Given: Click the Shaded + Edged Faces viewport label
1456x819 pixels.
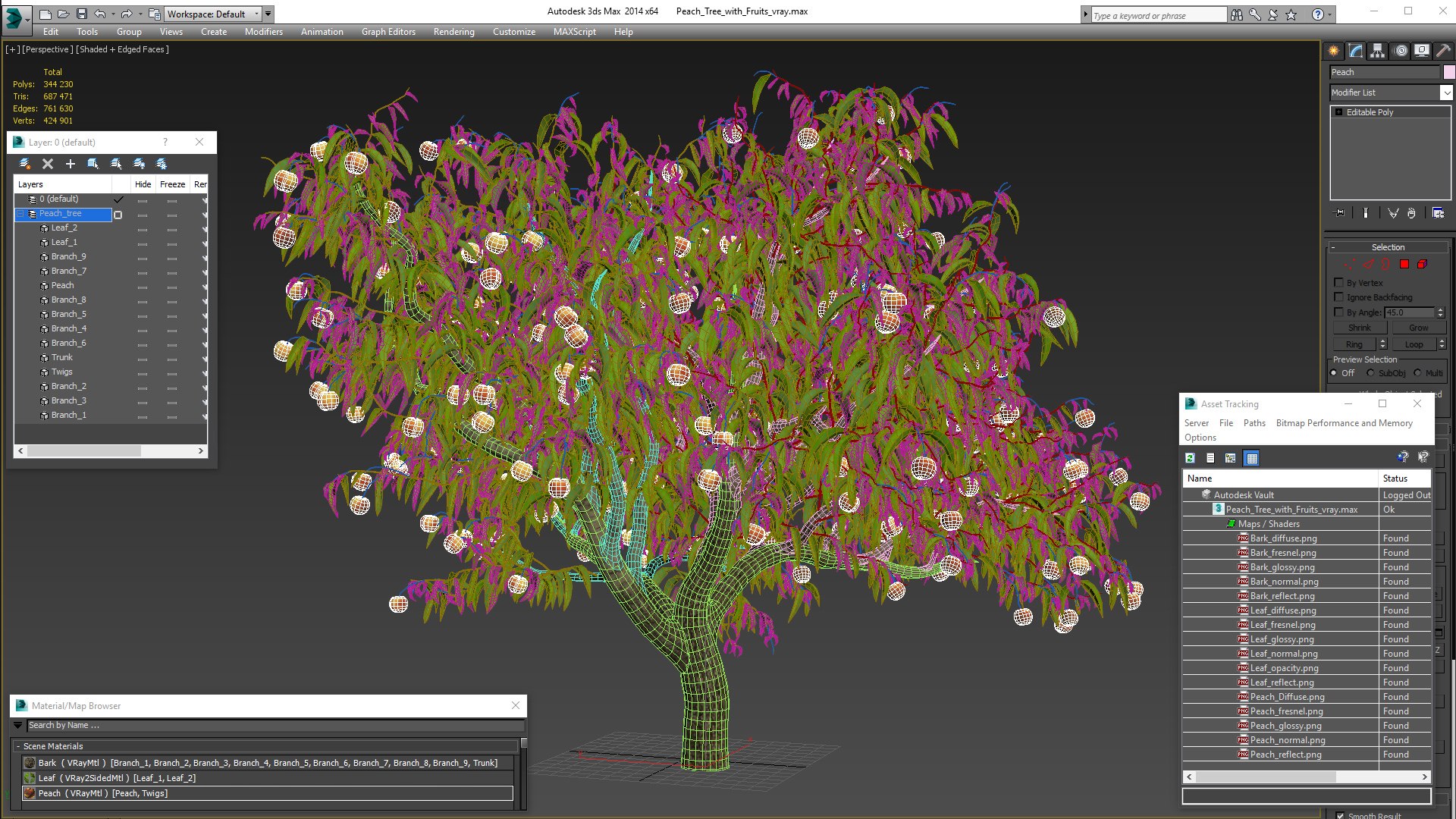Looking at the screenshot, I should (x=122, y=49).
